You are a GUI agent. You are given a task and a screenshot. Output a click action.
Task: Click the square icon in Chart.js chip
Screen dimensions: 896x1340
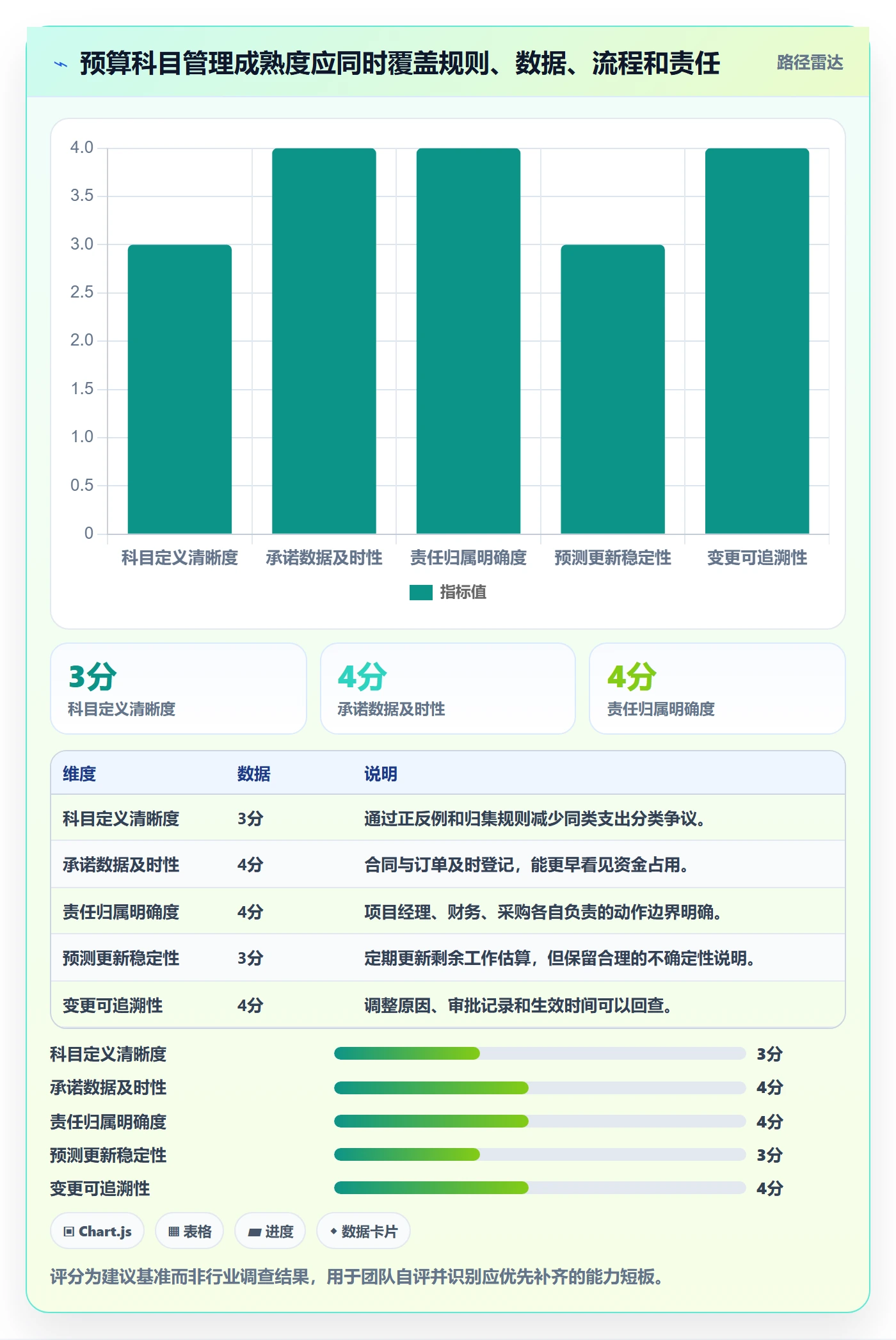click(x=69, y=1232)
